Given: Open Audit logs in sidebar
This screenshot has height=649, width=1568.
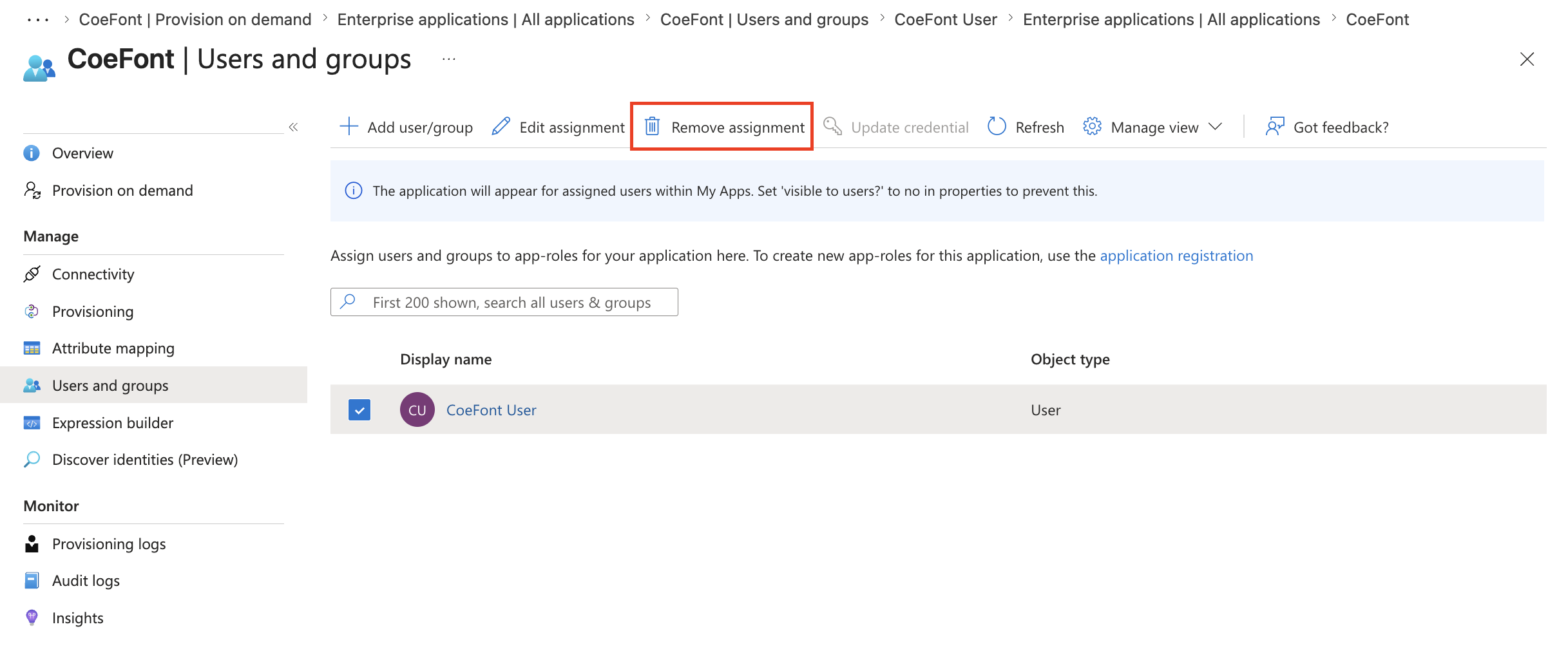Looking at the screenshot, I should (x=86, y=581).
